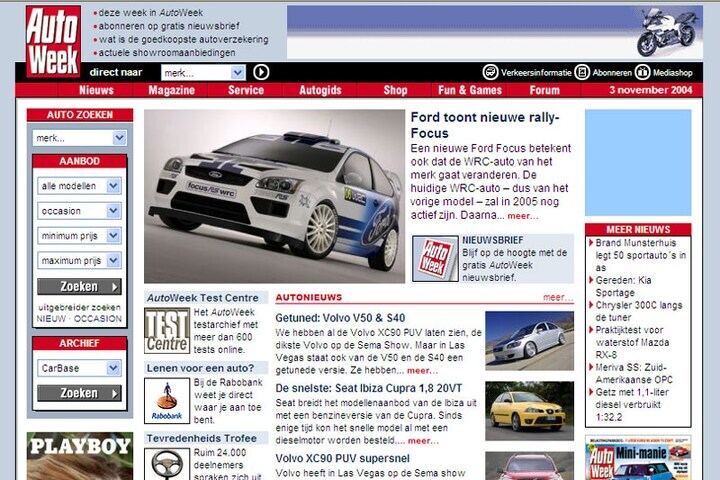Click meer... after the Ford Focus article

[523, 215]
